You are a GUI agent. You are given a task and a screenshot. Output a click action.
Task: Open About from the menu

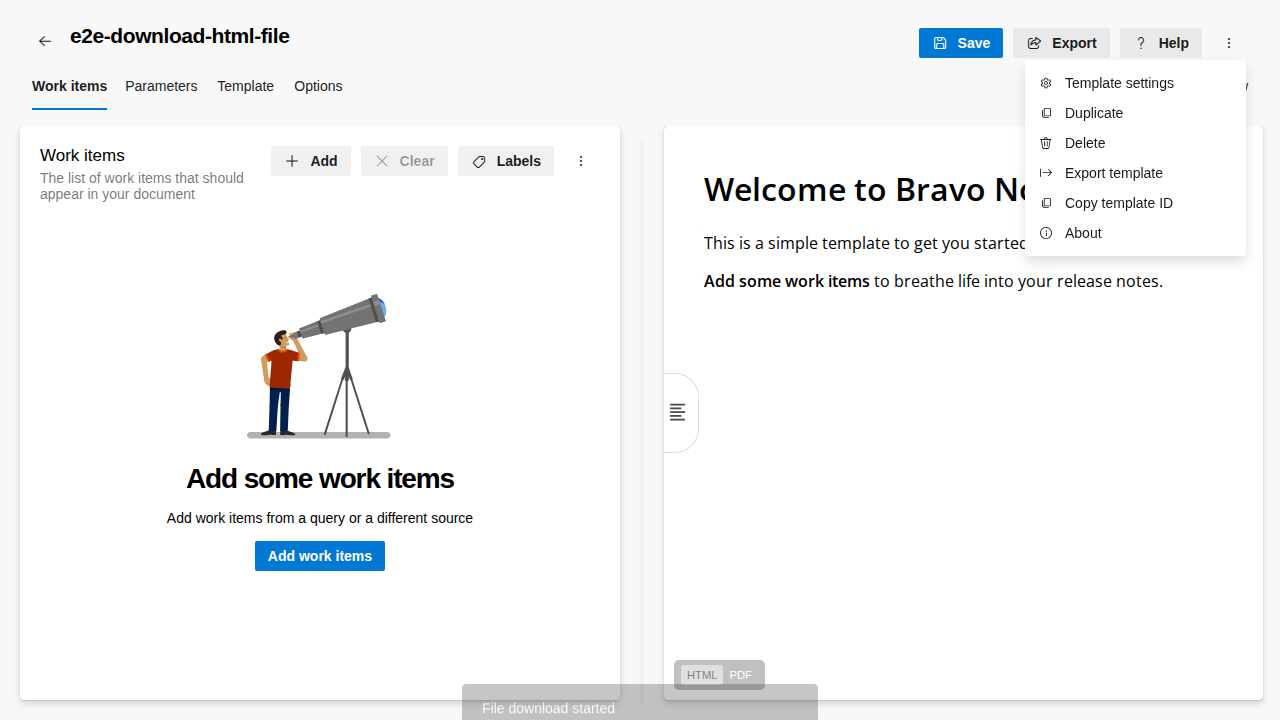pos(1083,233)
